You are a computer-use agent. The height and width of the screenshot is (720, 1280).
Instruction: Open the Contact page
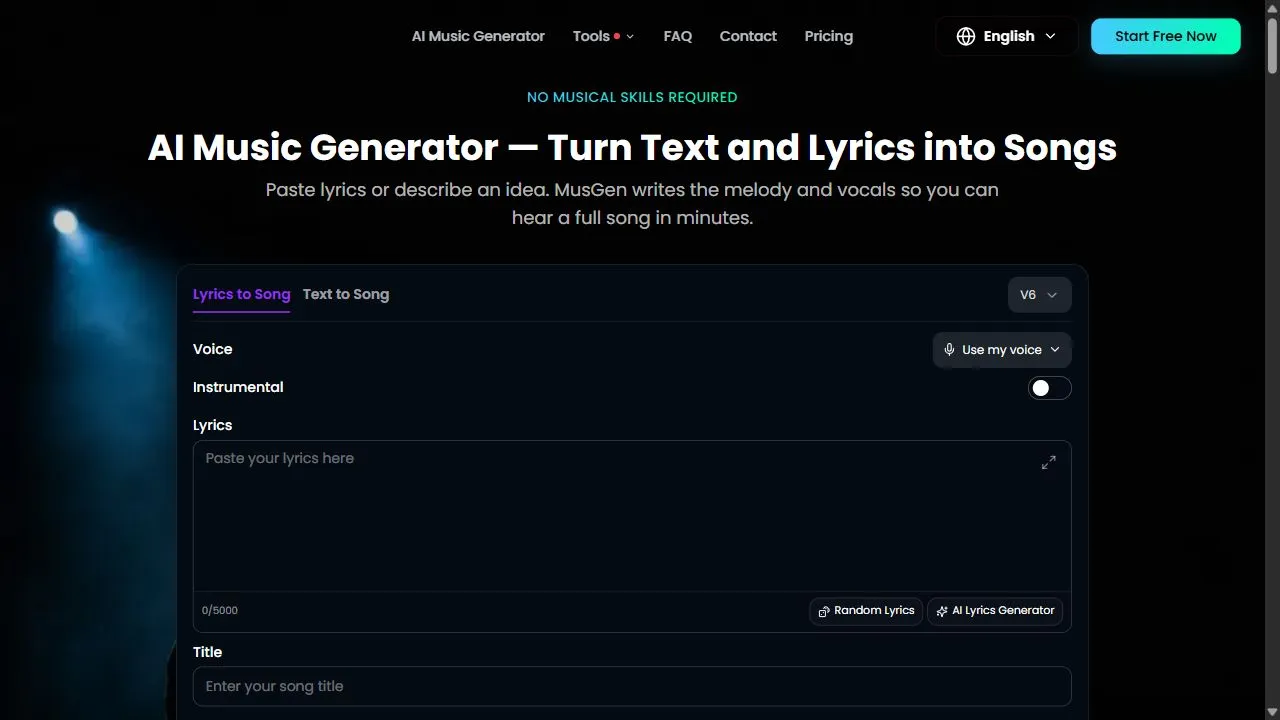(748, 36)
